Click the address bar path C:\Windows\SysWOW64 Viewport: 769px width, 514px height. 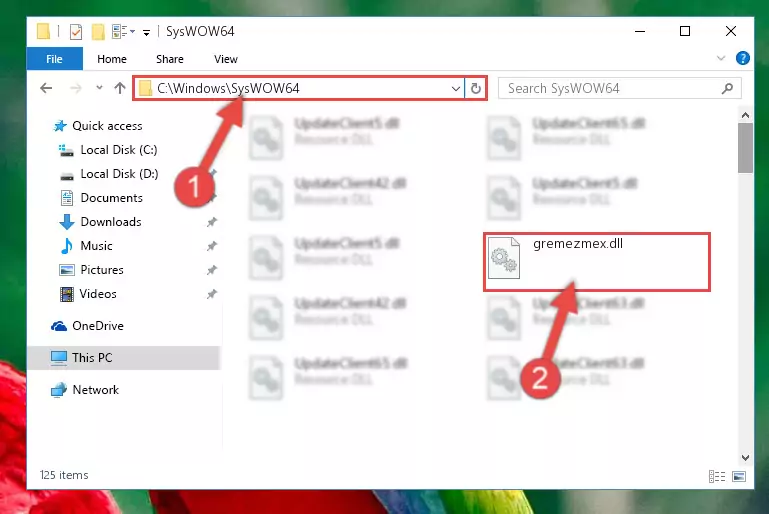pyautogui.click(x=228, y=88)
